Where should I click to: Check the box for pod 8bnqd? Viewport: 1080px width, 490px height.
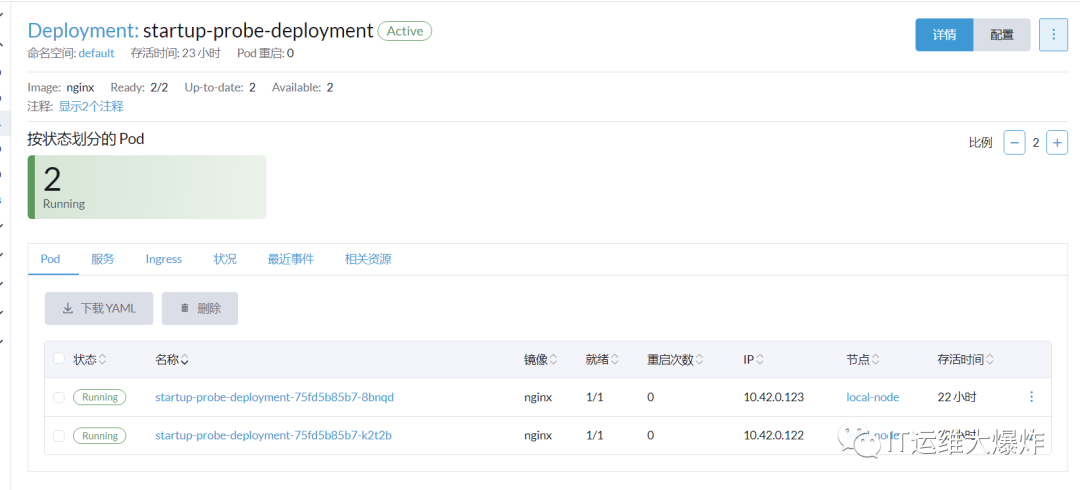click(59, 397)
